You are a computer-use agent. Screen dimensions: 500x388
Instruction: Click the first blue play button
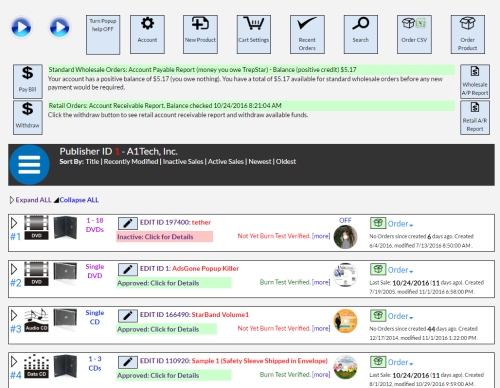click(21, 27)
